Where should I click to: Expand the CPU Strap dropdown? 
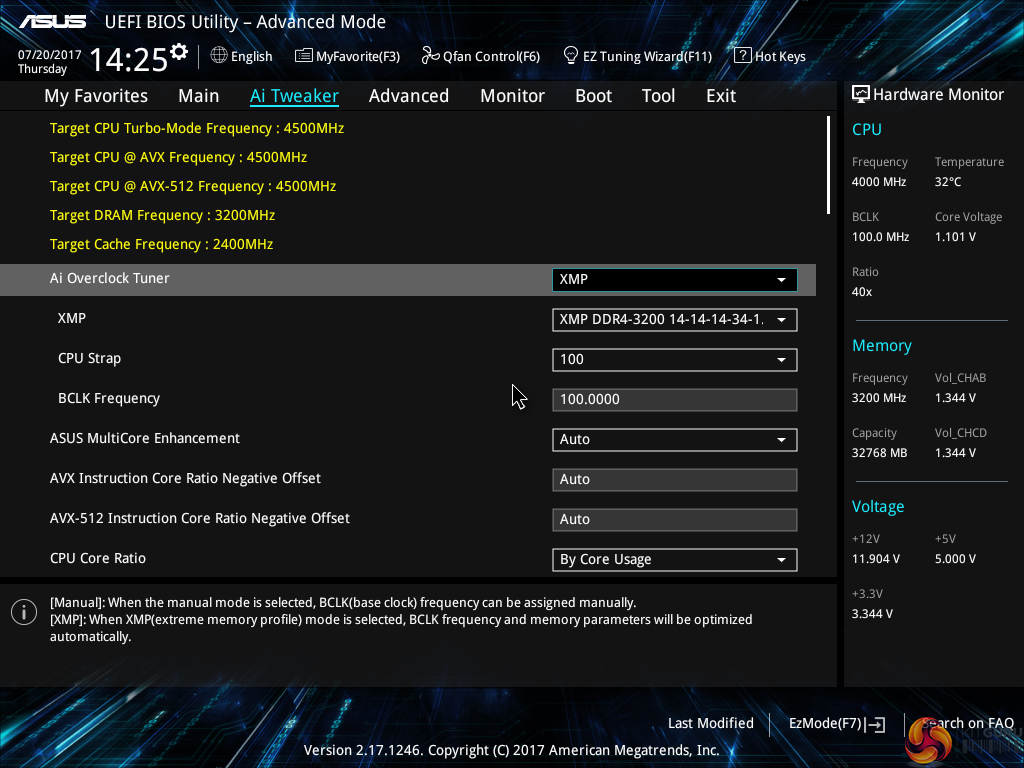click(674, 360)
